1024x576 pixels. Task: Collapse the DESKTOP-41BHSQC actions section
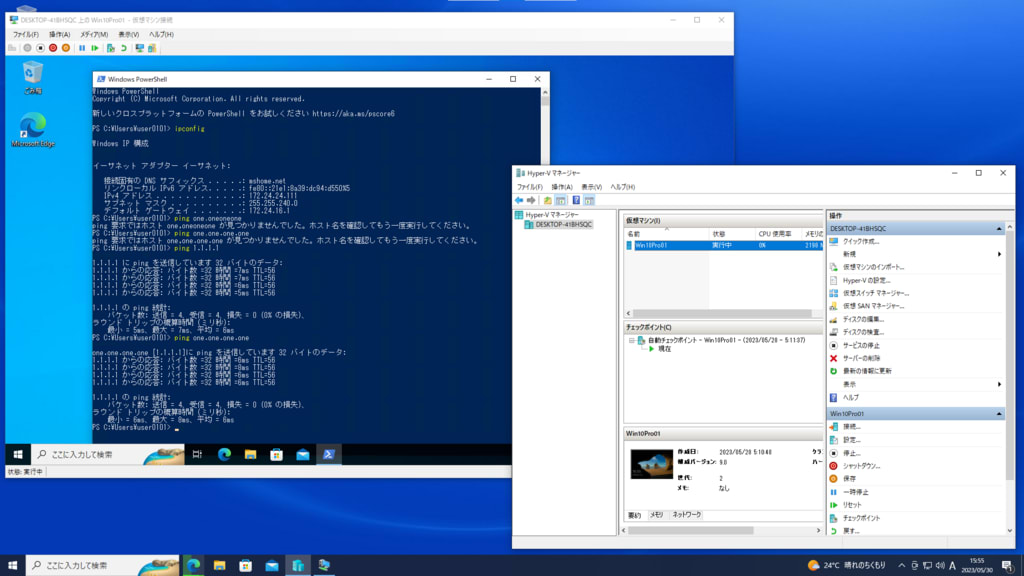click(999, 229)
